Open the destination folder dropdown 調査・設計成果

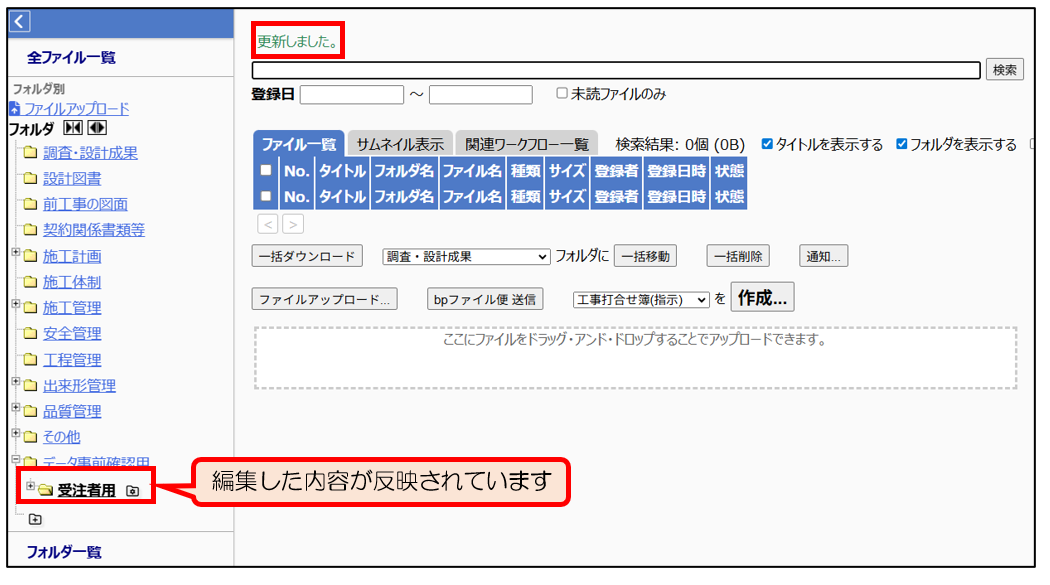pos(466,257)
